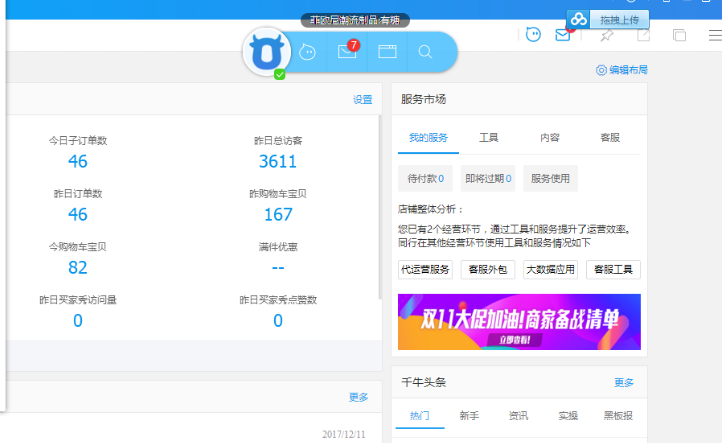Screen dimensions: 722x443
Task: Click the workbench window icon in floating bar
Action: coord(387,52)
